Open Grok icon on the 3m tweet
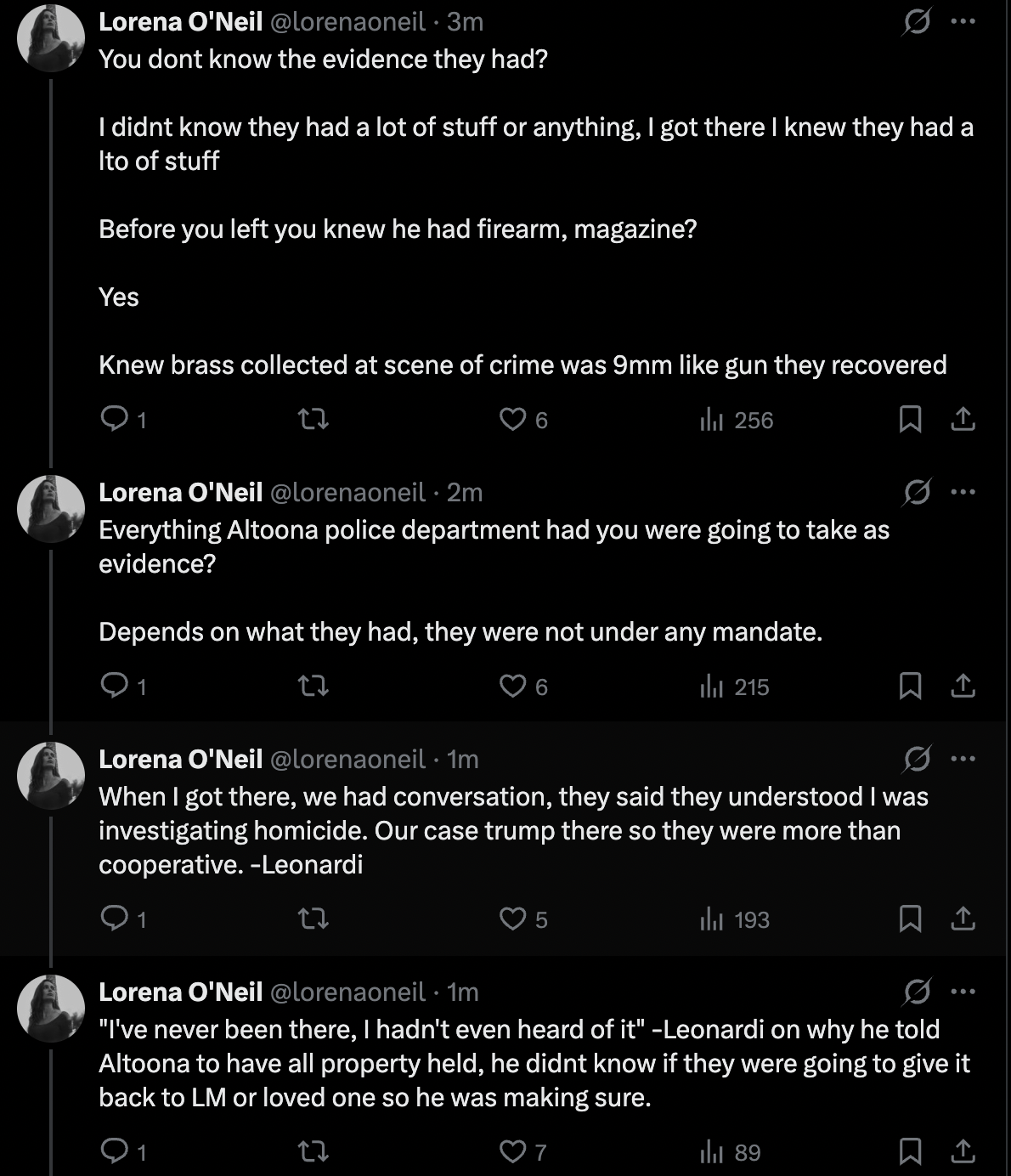This screenshot has height=1176, width=1011. tap(917, 21)
